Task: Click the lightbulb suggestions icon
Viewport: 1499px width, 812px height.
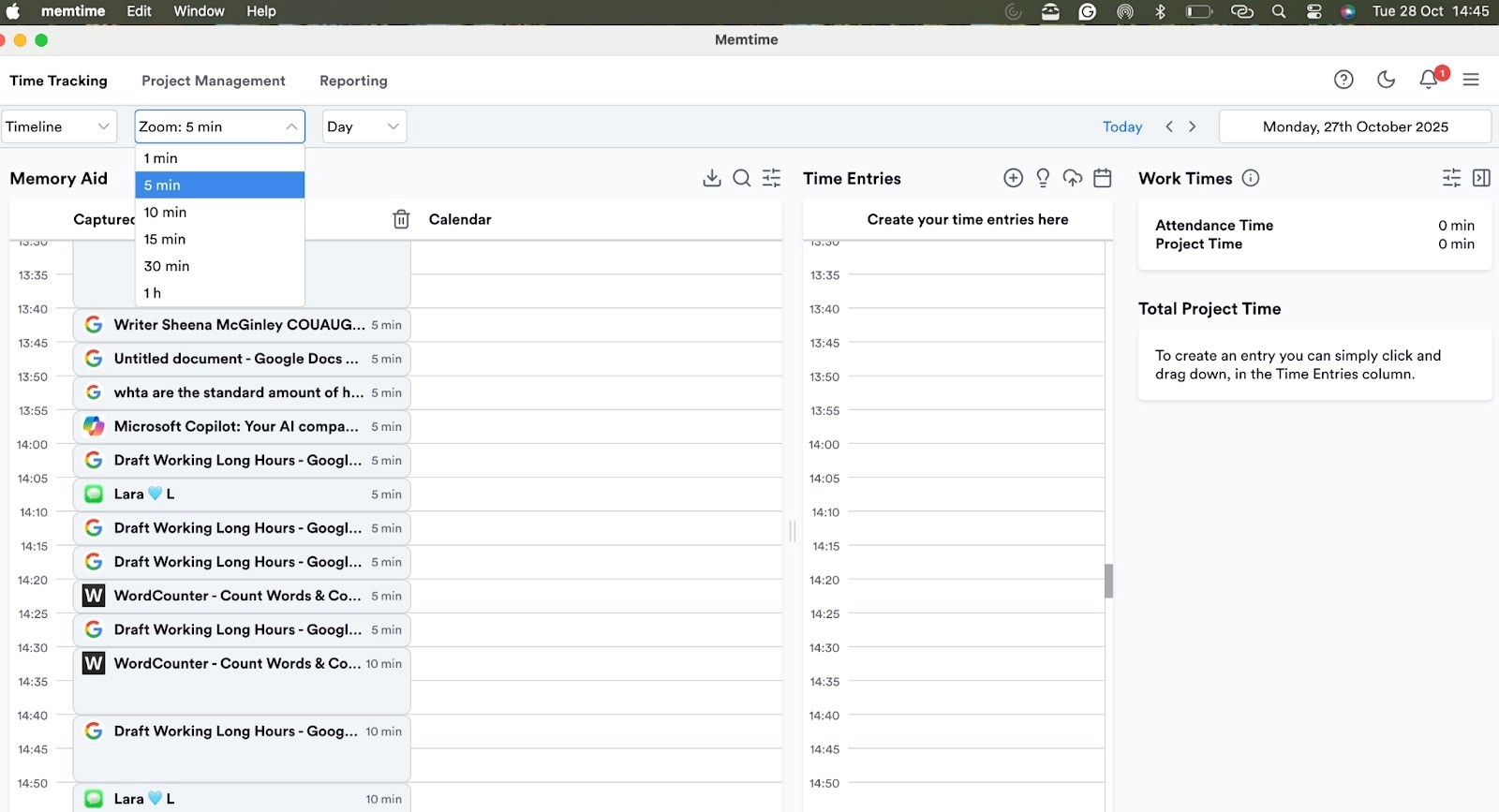Action: coord(1043,178)
